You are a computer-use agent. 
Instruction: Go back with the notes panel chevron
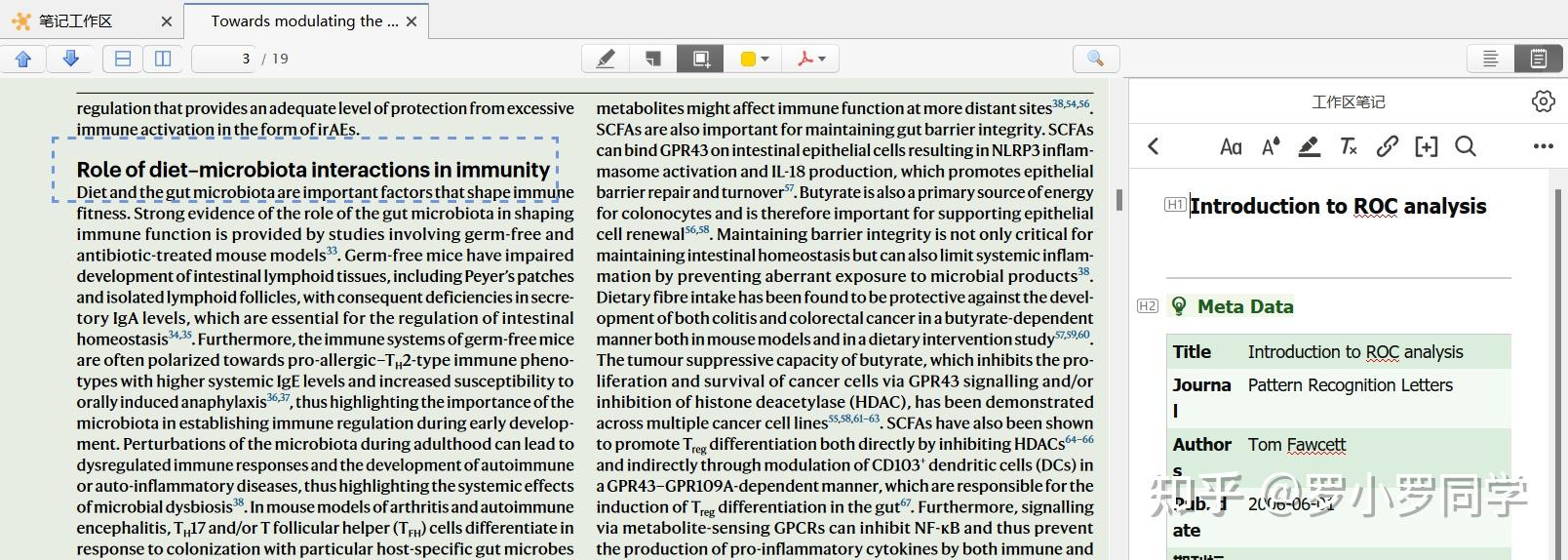tap(1154, 146)
